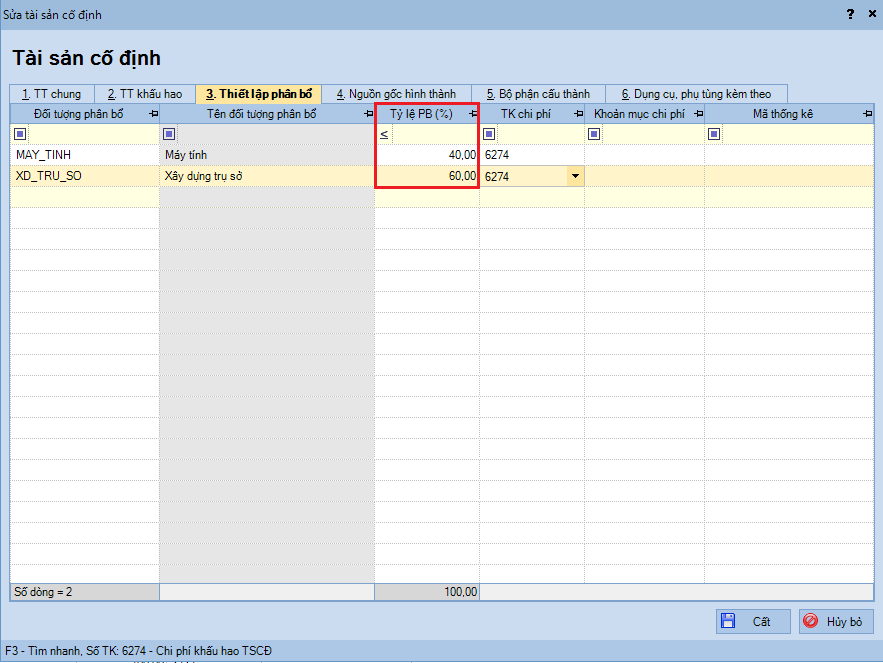Viewport: 883px width, 663px height.
Task: Select the MAY_TINH row's 40,00 ratio cell
Action: tap(428, 155)
